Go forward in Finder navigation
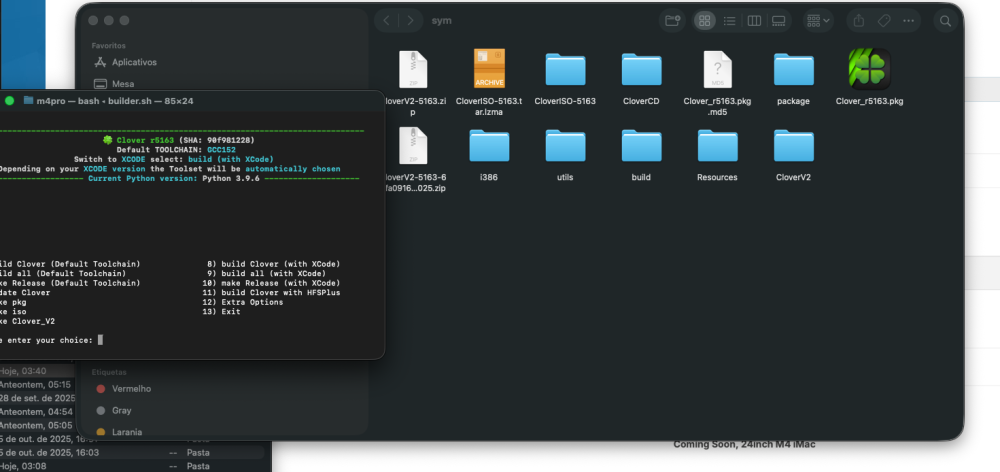1000x472 pixels. pyautogui.click(x=410, y=20)
